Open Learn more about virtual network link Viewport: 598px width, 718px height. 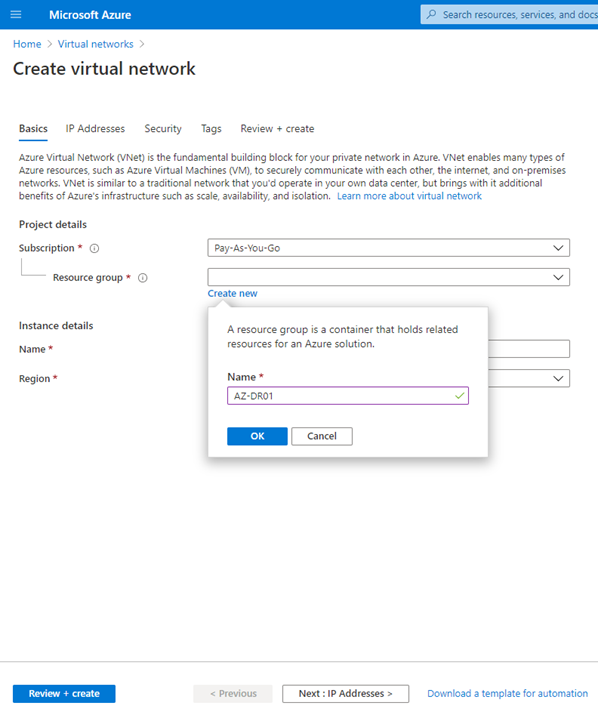pyautogui.click(x=409, y=196)
